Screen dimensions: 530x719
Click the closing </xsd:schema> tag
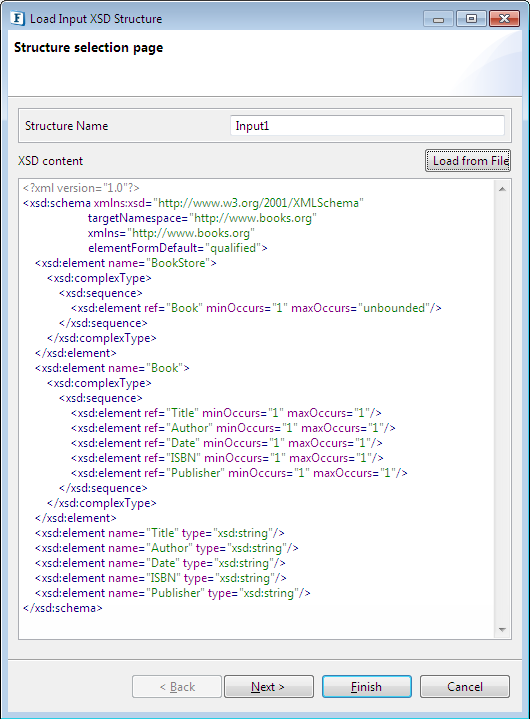[x=63, y=608]
